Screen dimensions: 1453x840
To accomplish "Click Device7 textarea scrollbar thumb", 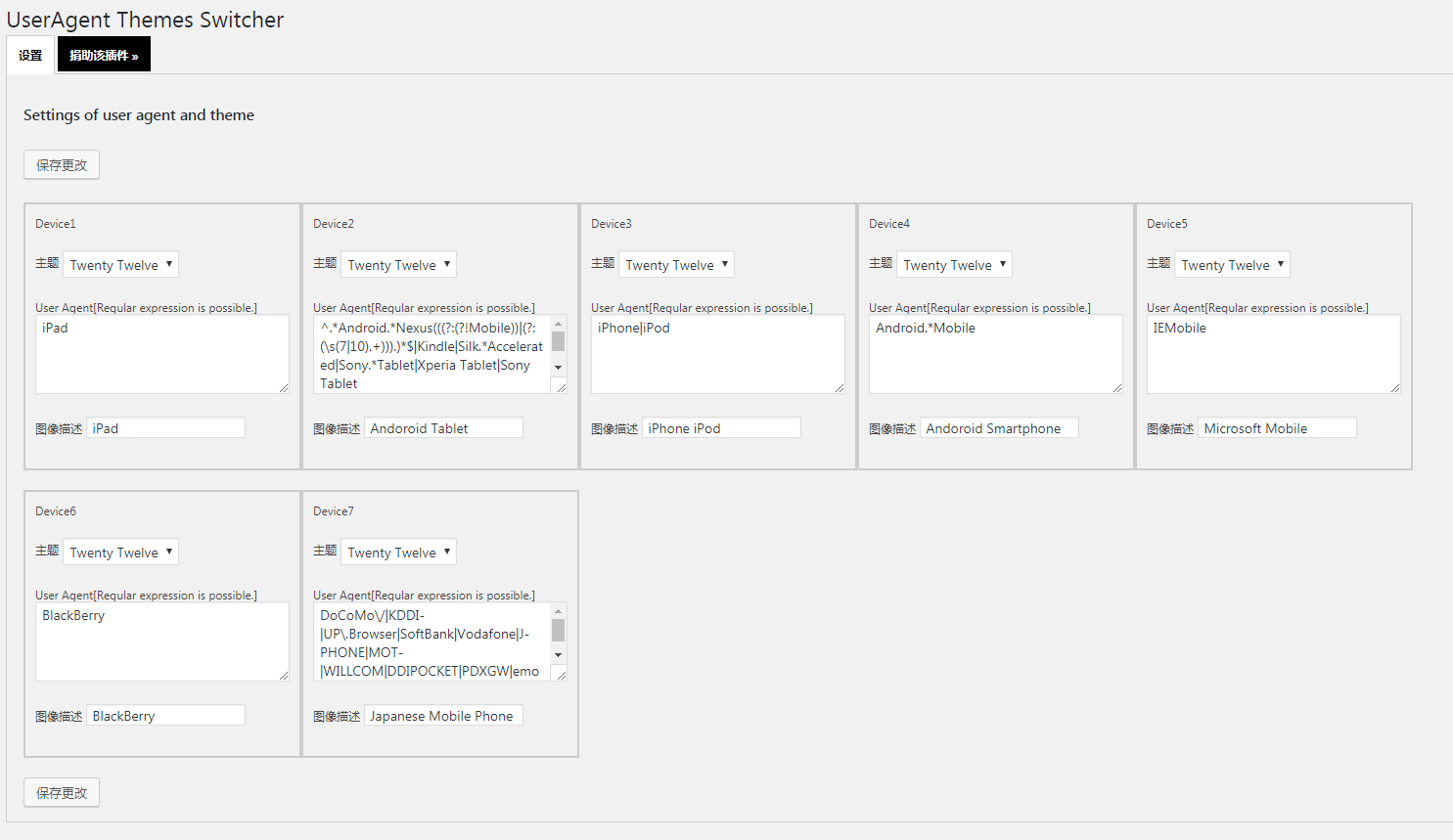I will (559, 631).
